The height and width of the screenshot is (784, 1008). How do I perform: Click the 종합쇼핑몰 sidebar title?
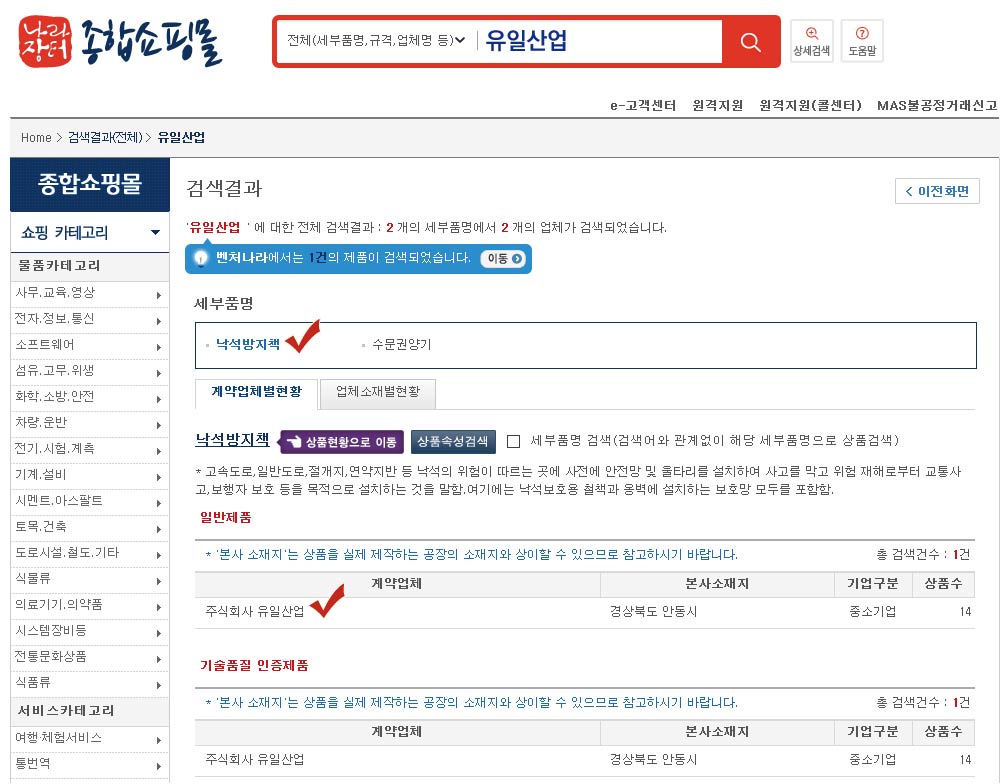pos(90,184)
